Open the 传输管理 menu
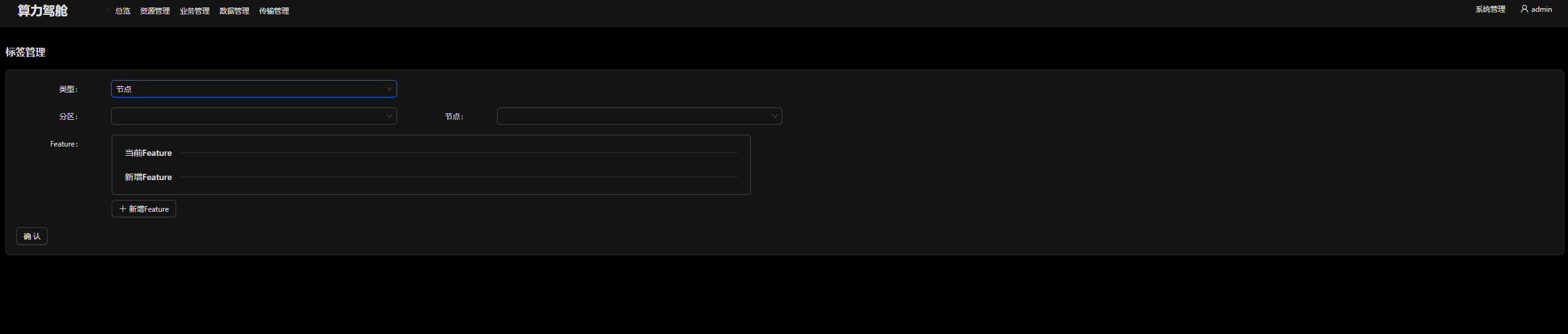1568x334 pixels. (274, 11)
